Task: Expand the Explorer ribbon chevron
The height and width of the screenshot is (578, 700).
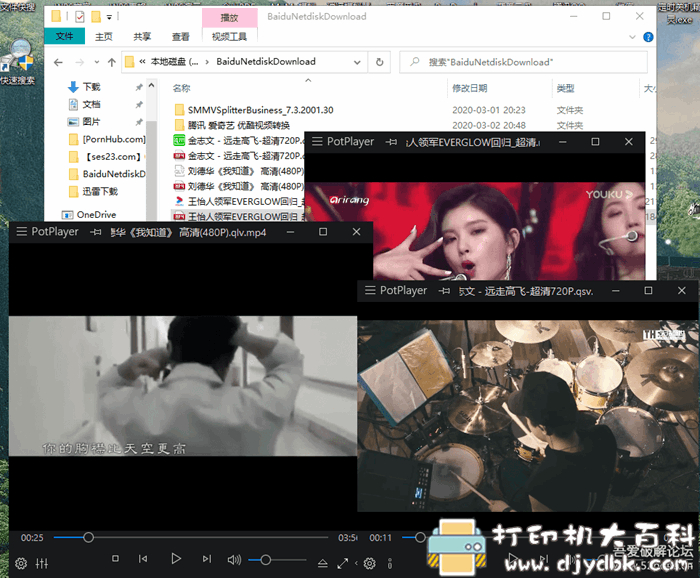Action: coord(632,37)
